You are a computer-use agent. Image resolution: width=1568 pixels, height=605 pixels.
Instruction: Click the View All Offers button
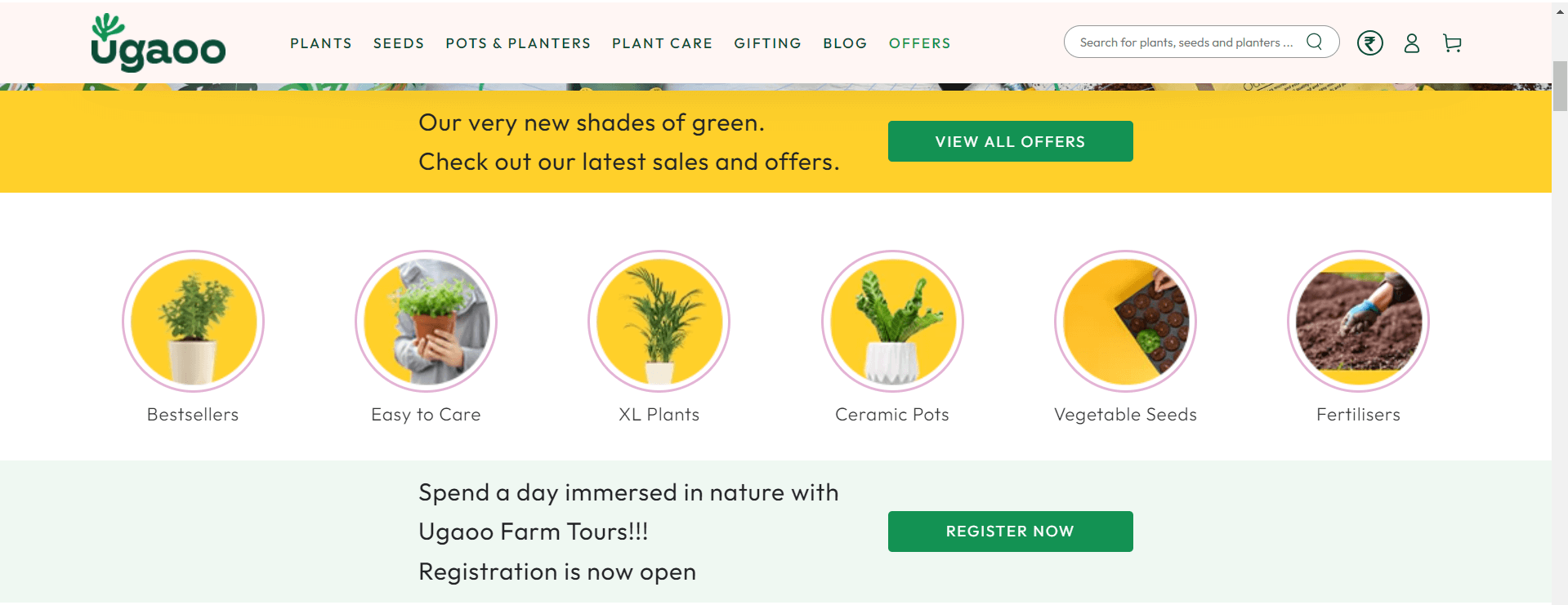pyautogui.click(x=1010, y=141)
